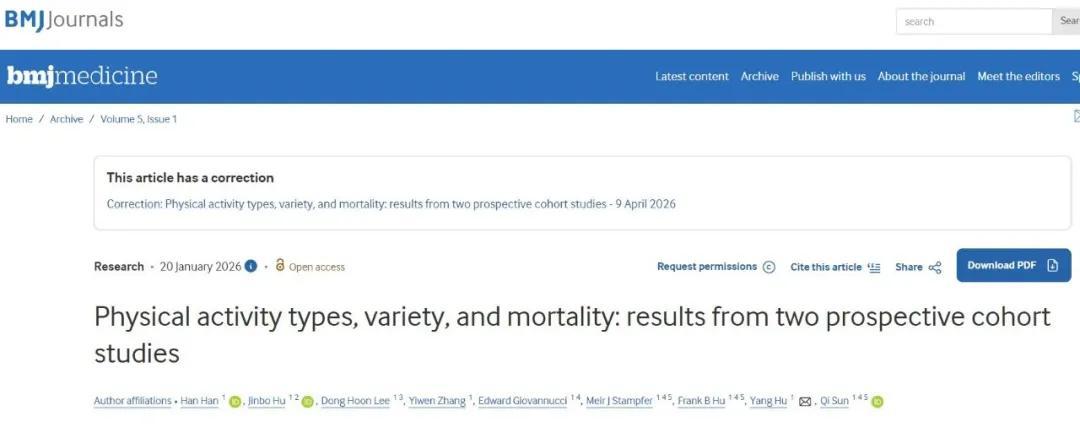Open the correction notice link dated 9 April 2026
Image resolution: width=1080 pixels, height=438 pixels.
click(x=391, y=204)
